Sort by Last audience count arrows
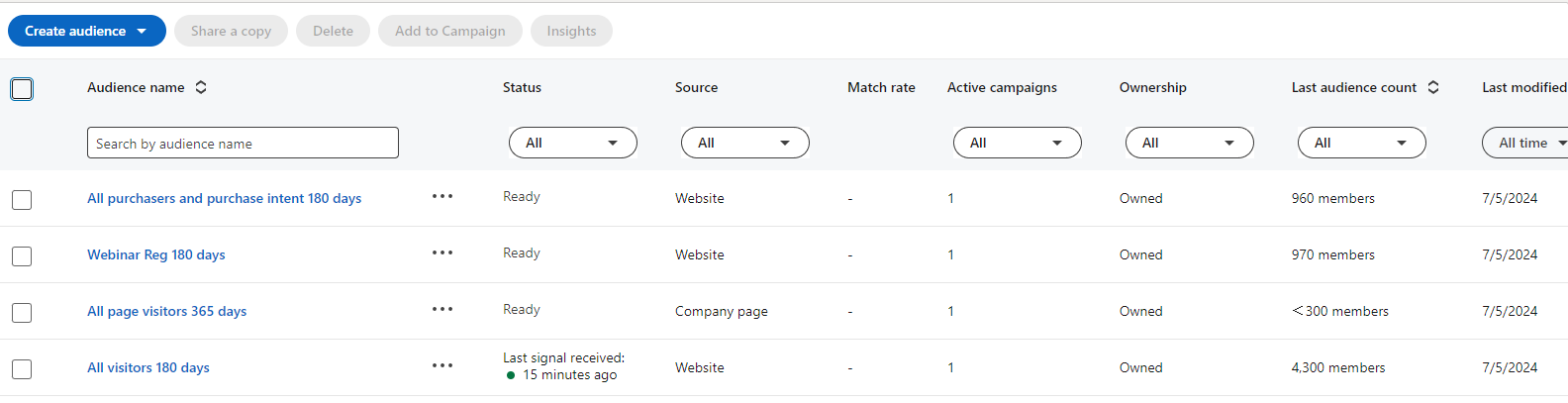This screenshot has width=1568, height=403. coord(1432,87)
